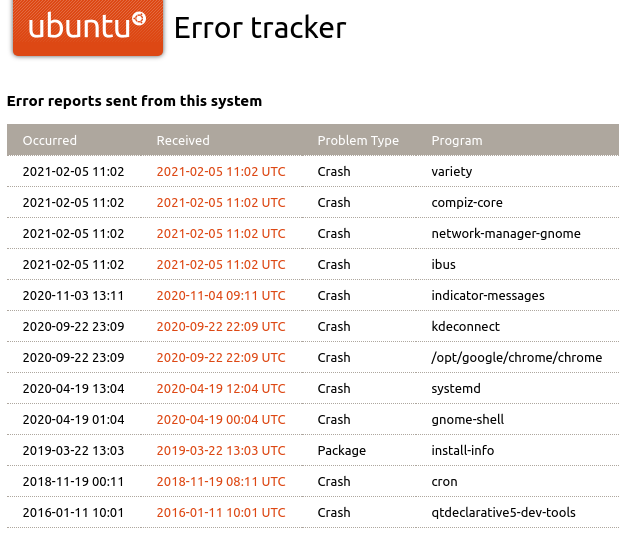Click the Occurred time in the ibus row

(73, 264)
